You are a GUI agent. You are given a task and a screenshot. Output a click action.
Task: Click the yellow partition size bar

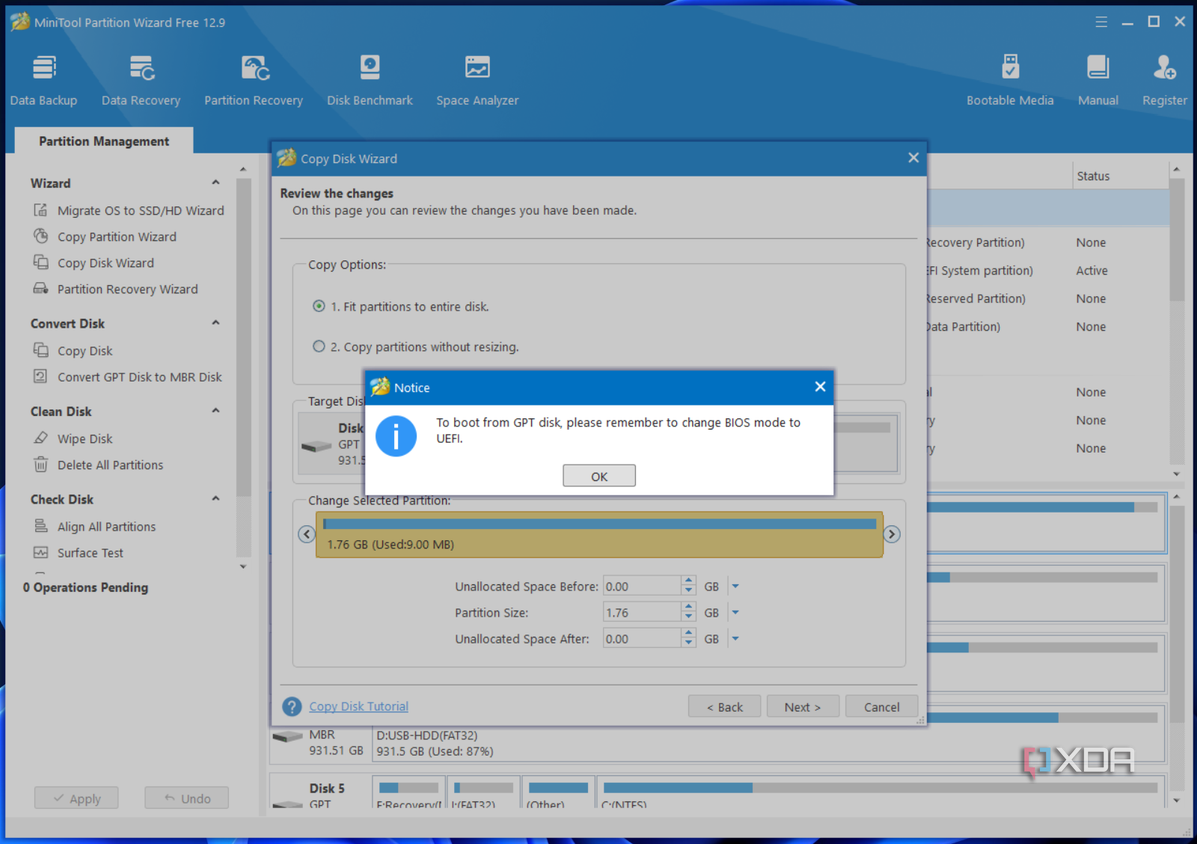[599, 534]
